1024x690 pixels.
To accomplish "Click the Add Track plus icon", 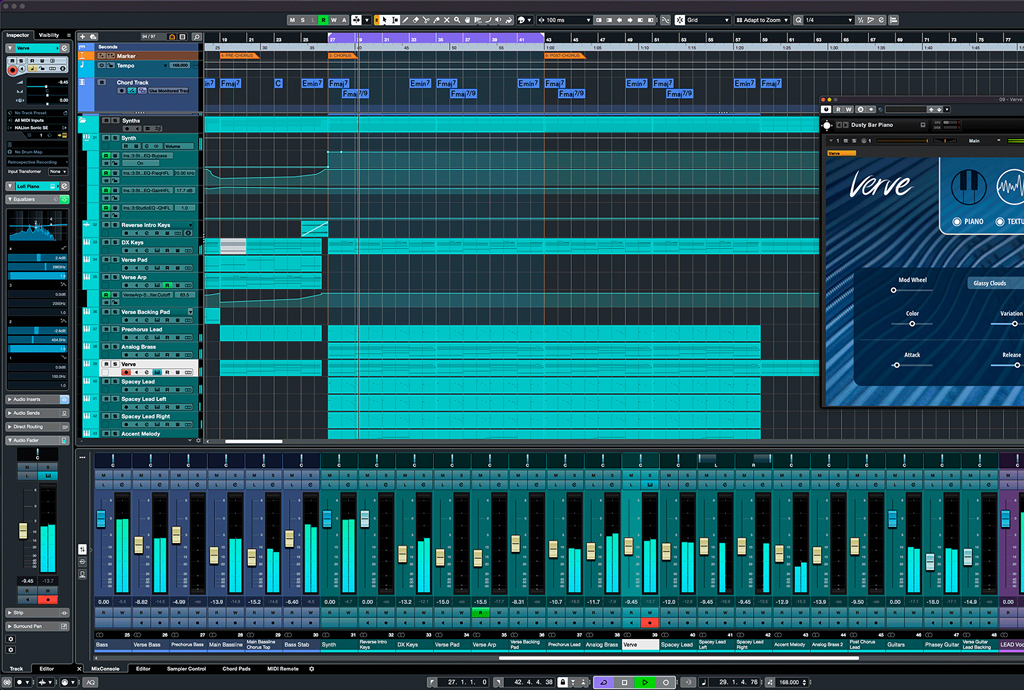I will [x=83, y=36].
